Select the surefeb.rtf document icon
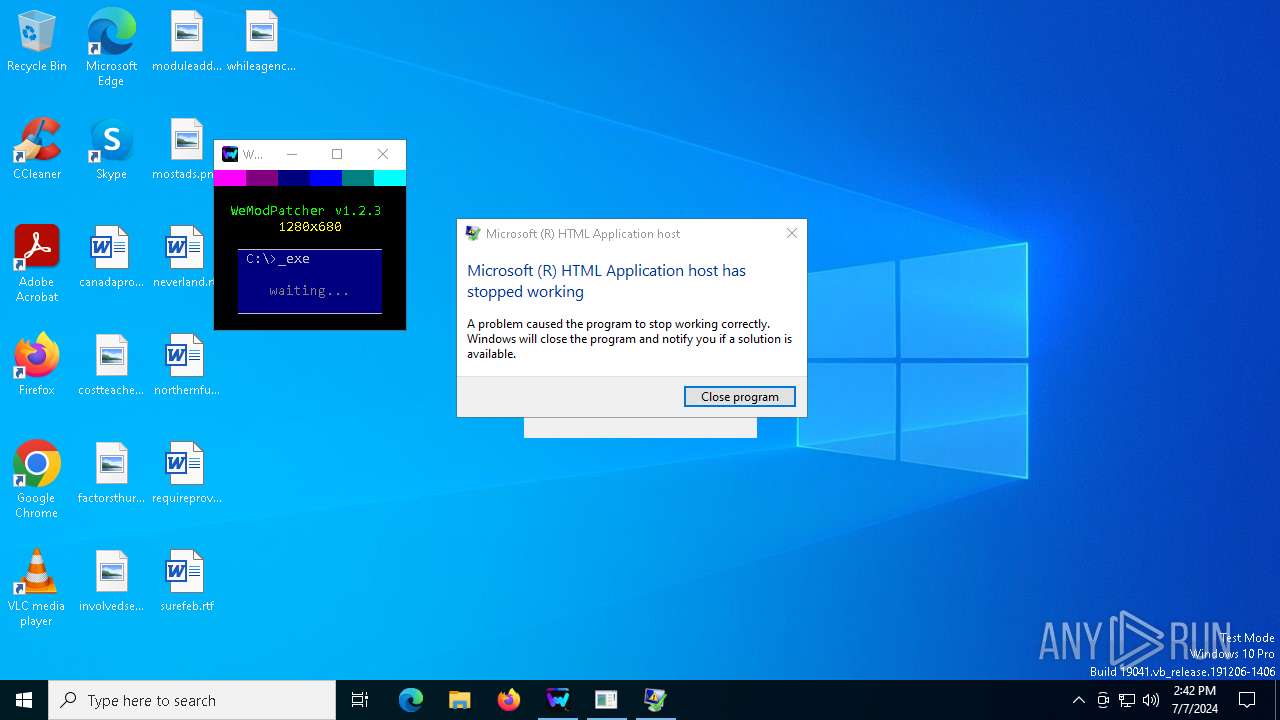 tap(185, 573)
